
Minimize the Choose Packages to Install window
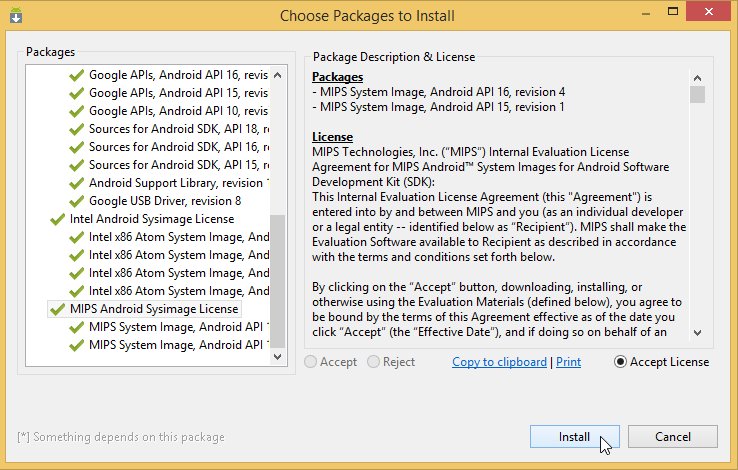click(646, 13)
